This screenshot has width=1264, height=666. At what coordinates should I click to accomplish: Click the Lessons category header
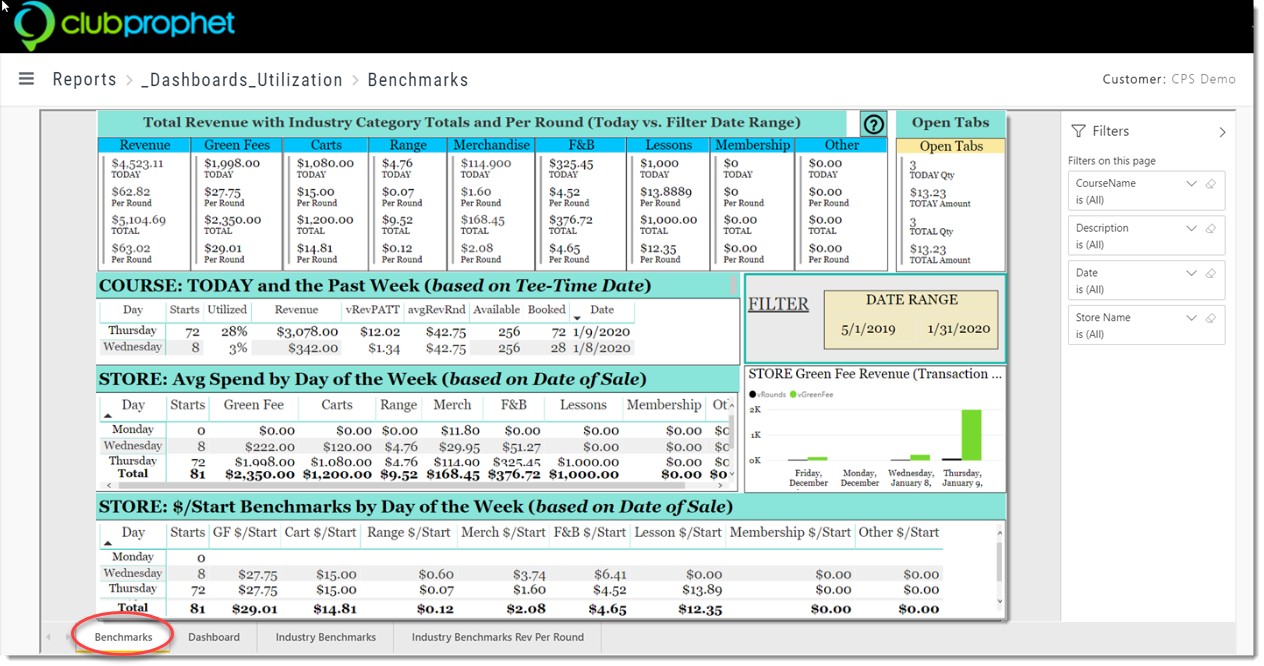click(669, 145)
